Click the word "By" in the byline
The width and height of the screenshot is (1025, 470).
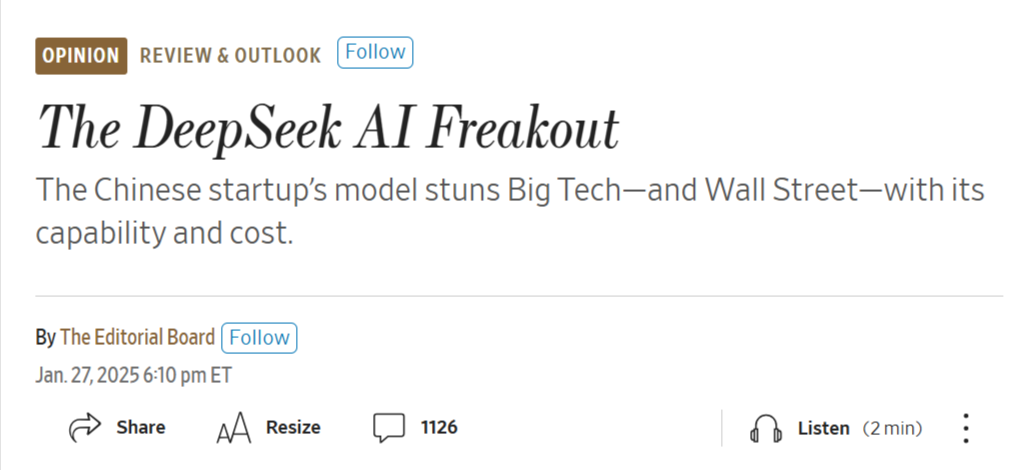45,338
